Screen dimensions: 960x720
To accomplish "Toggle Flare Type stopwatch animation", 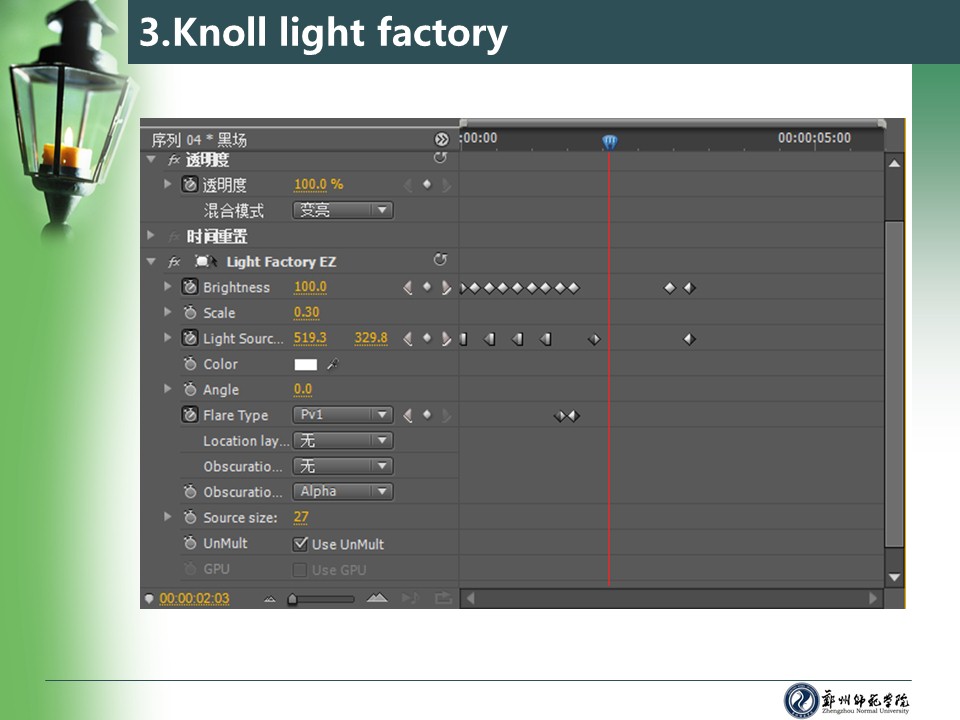I will 190,415.
